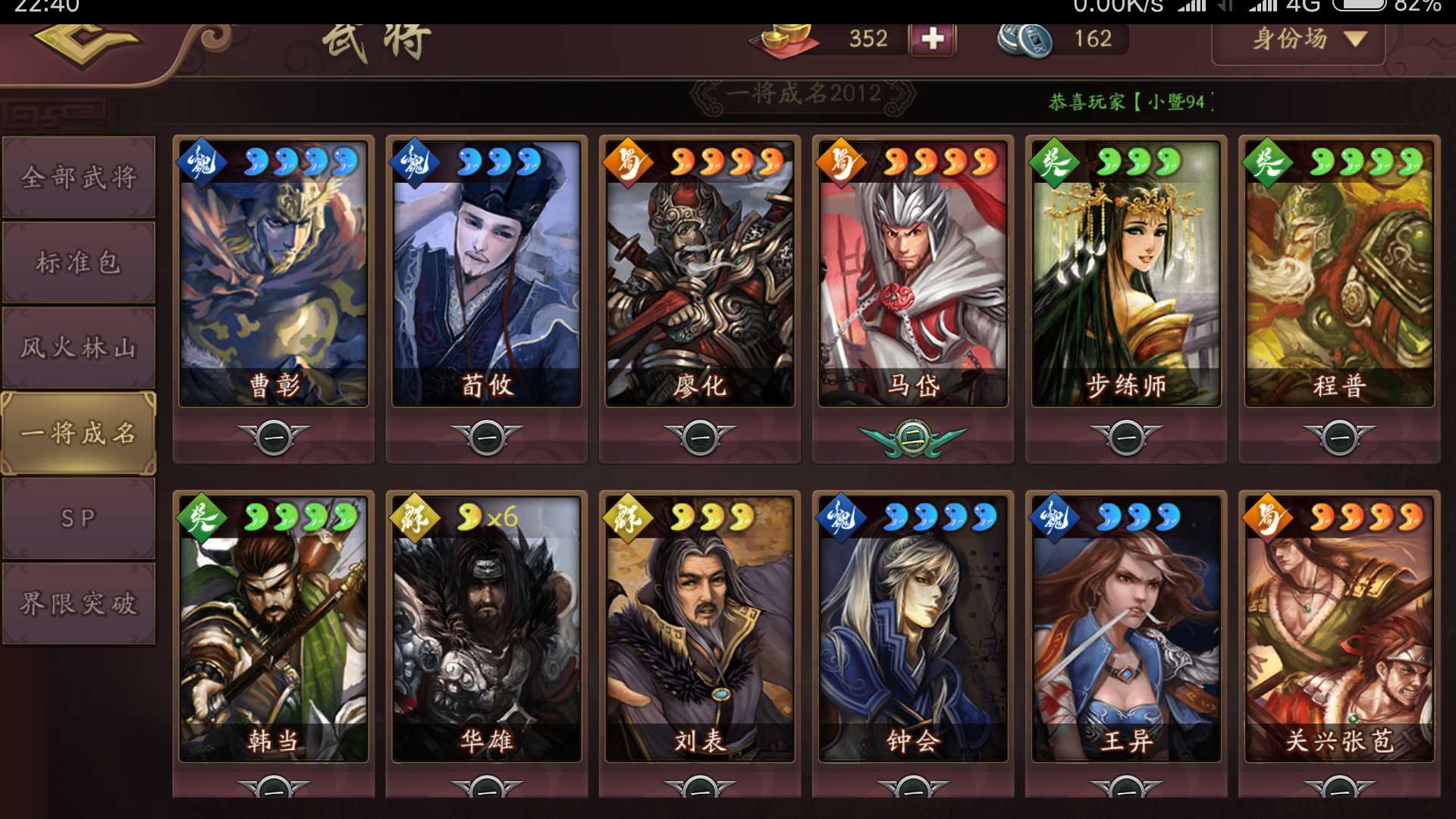
Task: Select the SP generals tab
Action: 79,519
